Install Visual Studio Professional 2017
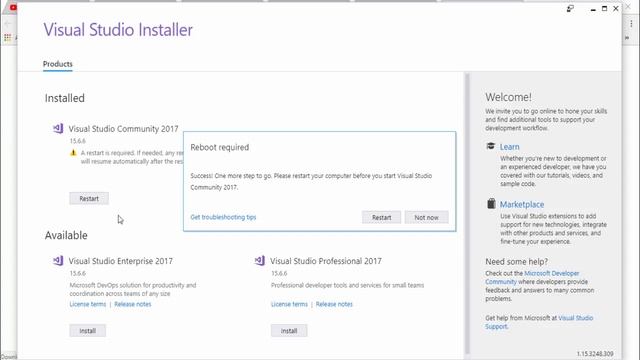640x360 pixels. pos(289,331)
